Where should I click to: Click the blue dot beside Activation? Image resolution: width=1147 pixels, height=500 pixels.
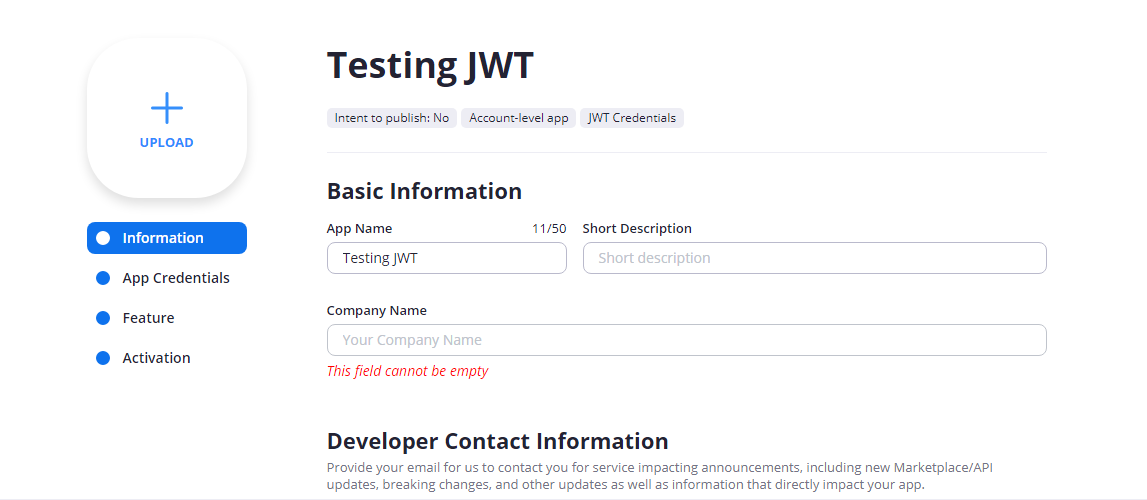tap(103, 358)
